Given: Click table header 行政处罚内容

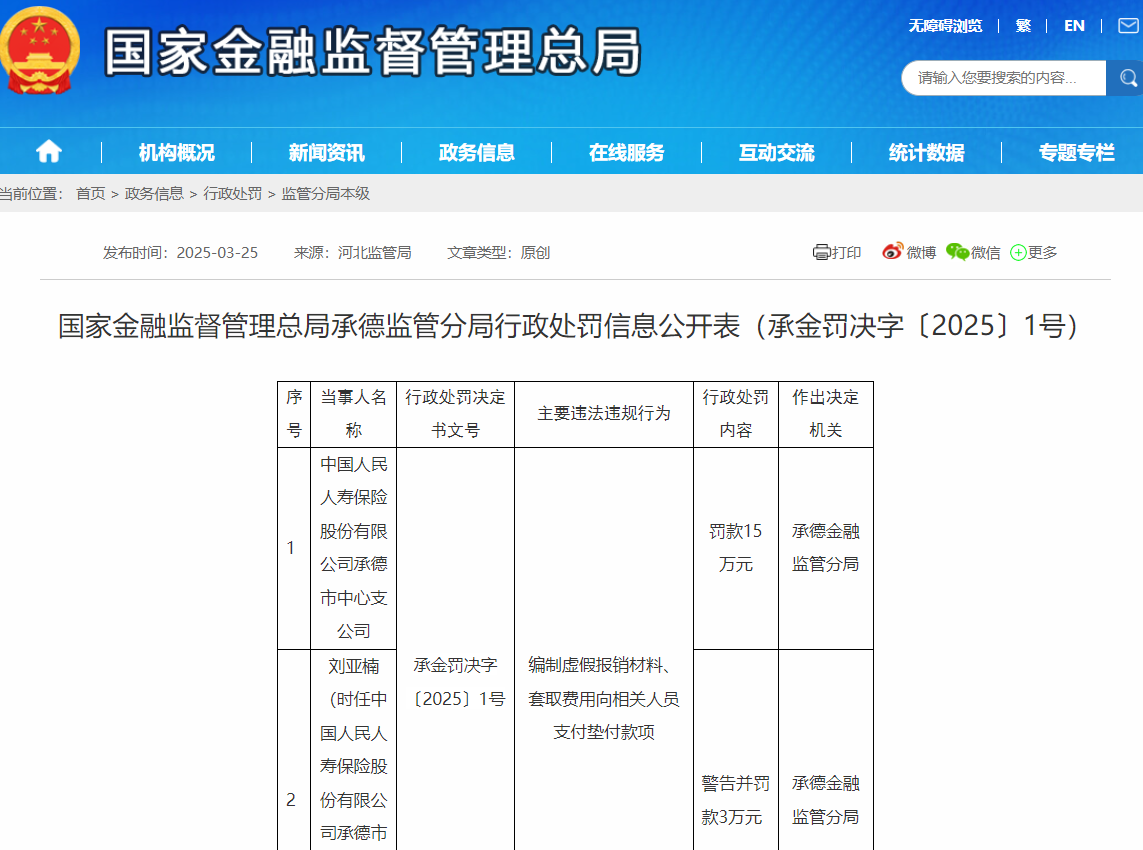Looking at the screenshot, I should (736, 413).
